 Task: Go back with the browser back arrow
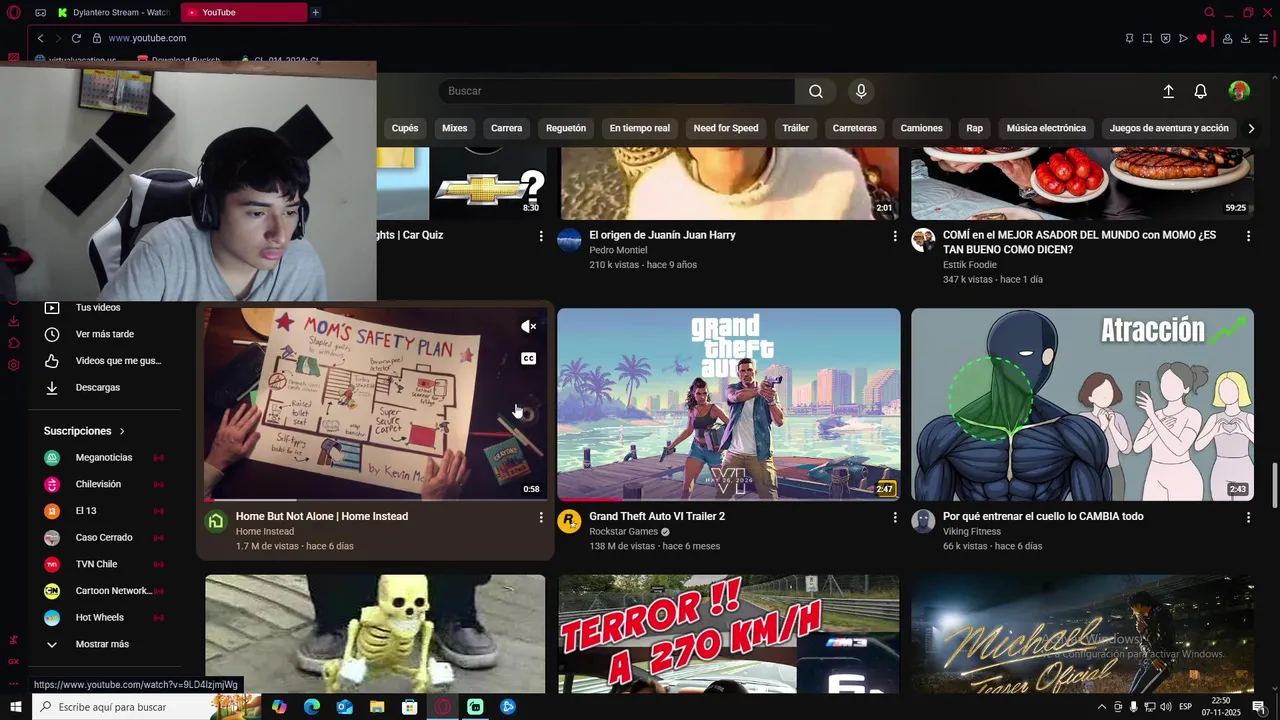40,38
